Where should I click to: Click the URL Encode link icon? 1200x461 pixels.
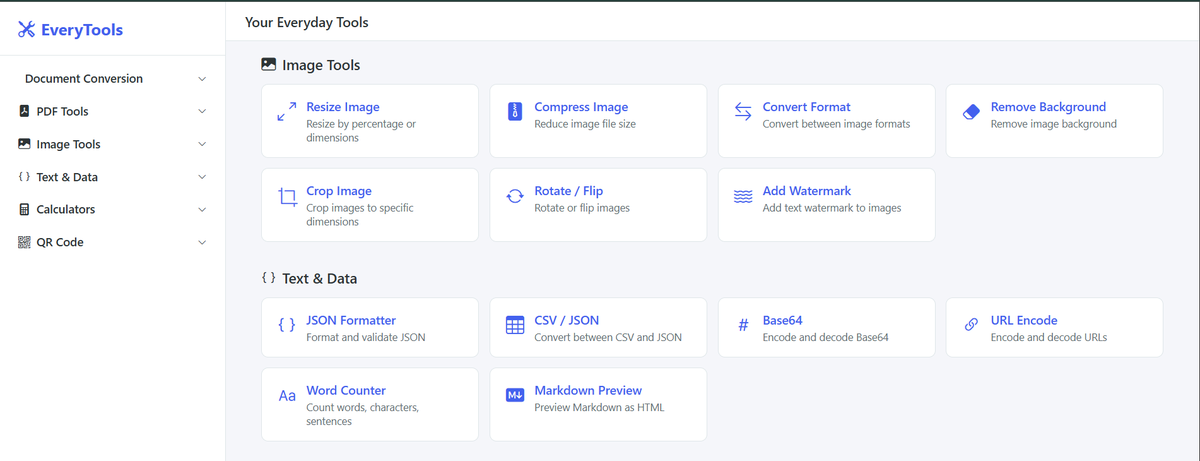(x=971, y=325)
